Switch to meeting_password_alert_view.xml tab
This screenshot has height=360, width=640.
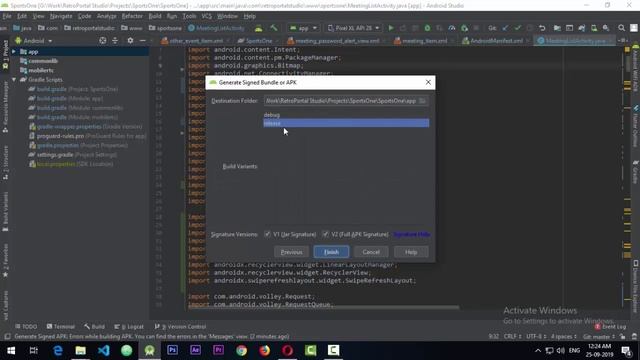(x=337, y=41)
